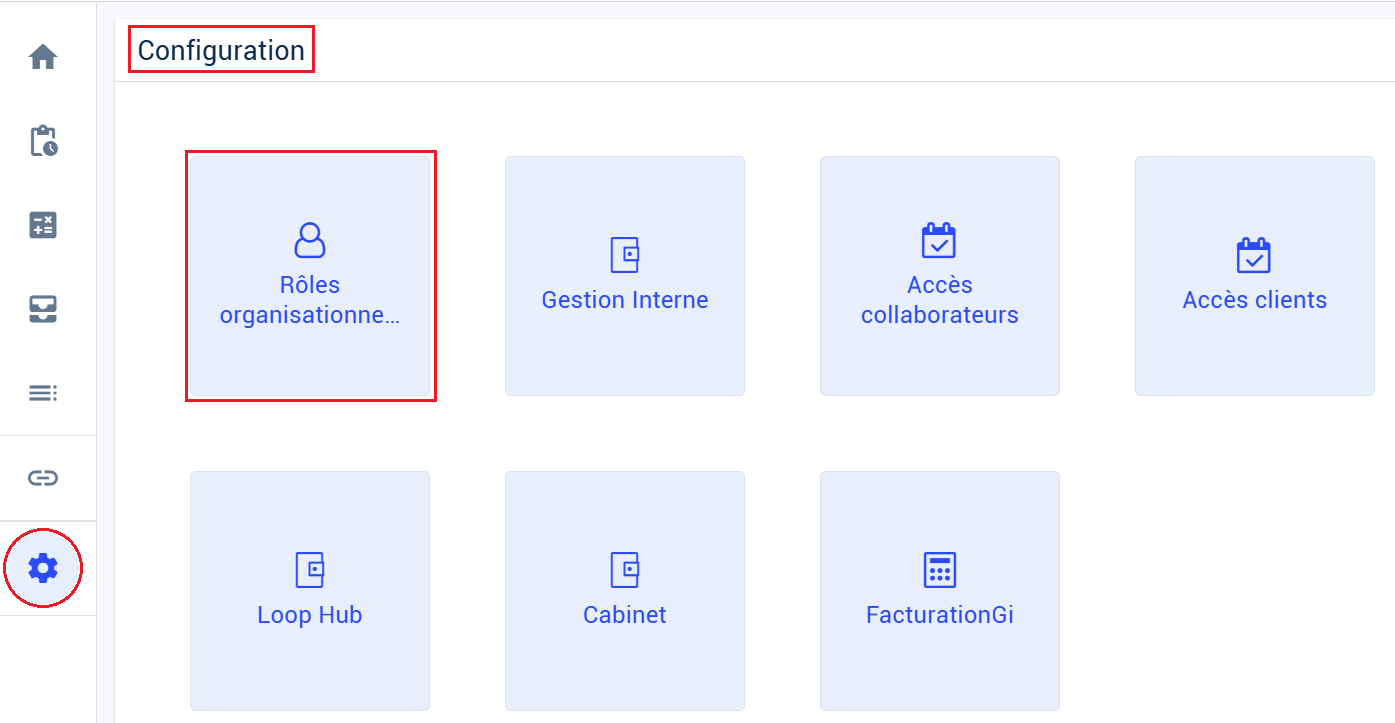Select the Cabinet label text
Viewport: 1395px width, 723px height.
625,615
